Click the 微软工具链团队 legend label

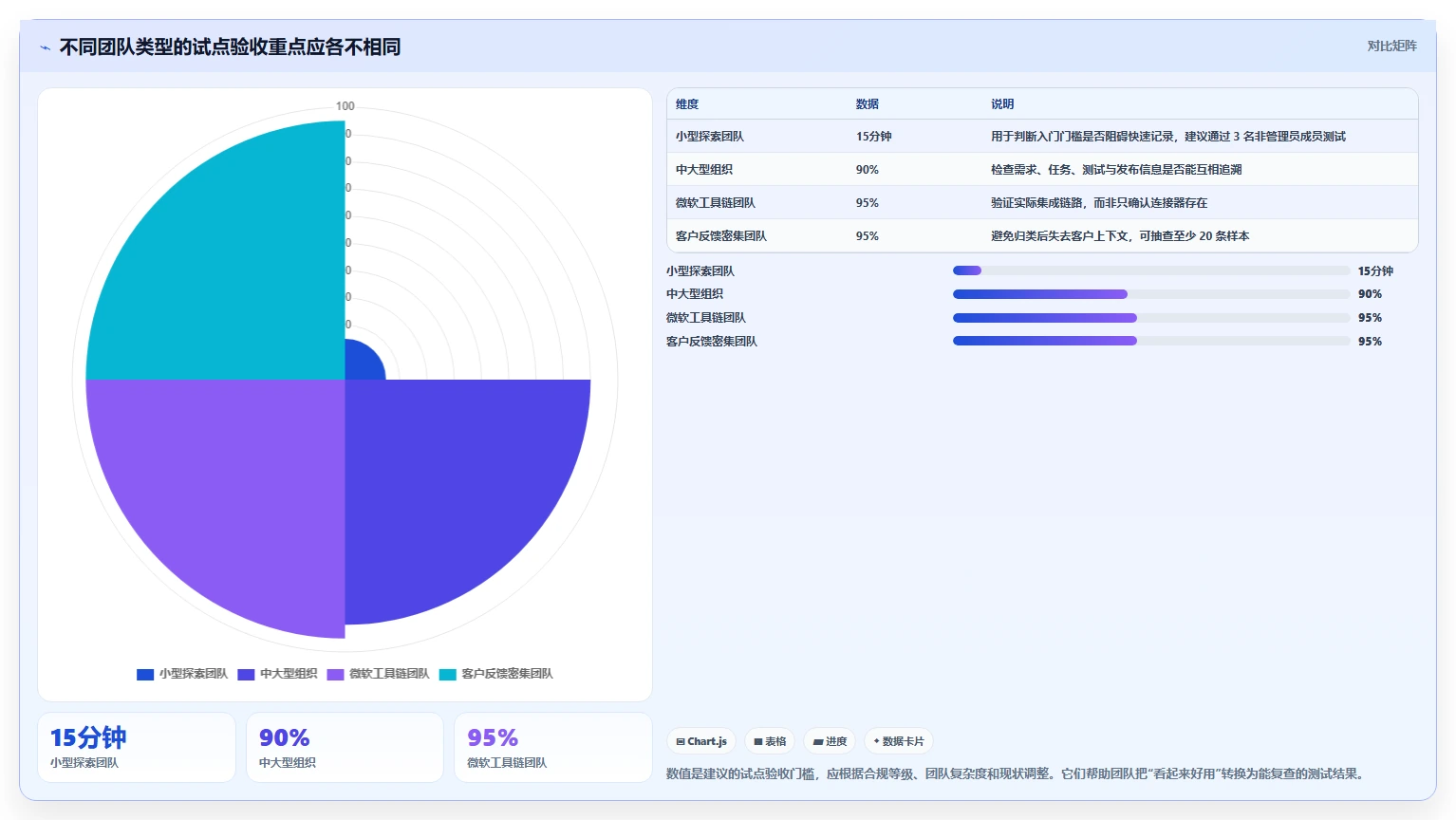point(389,674)
